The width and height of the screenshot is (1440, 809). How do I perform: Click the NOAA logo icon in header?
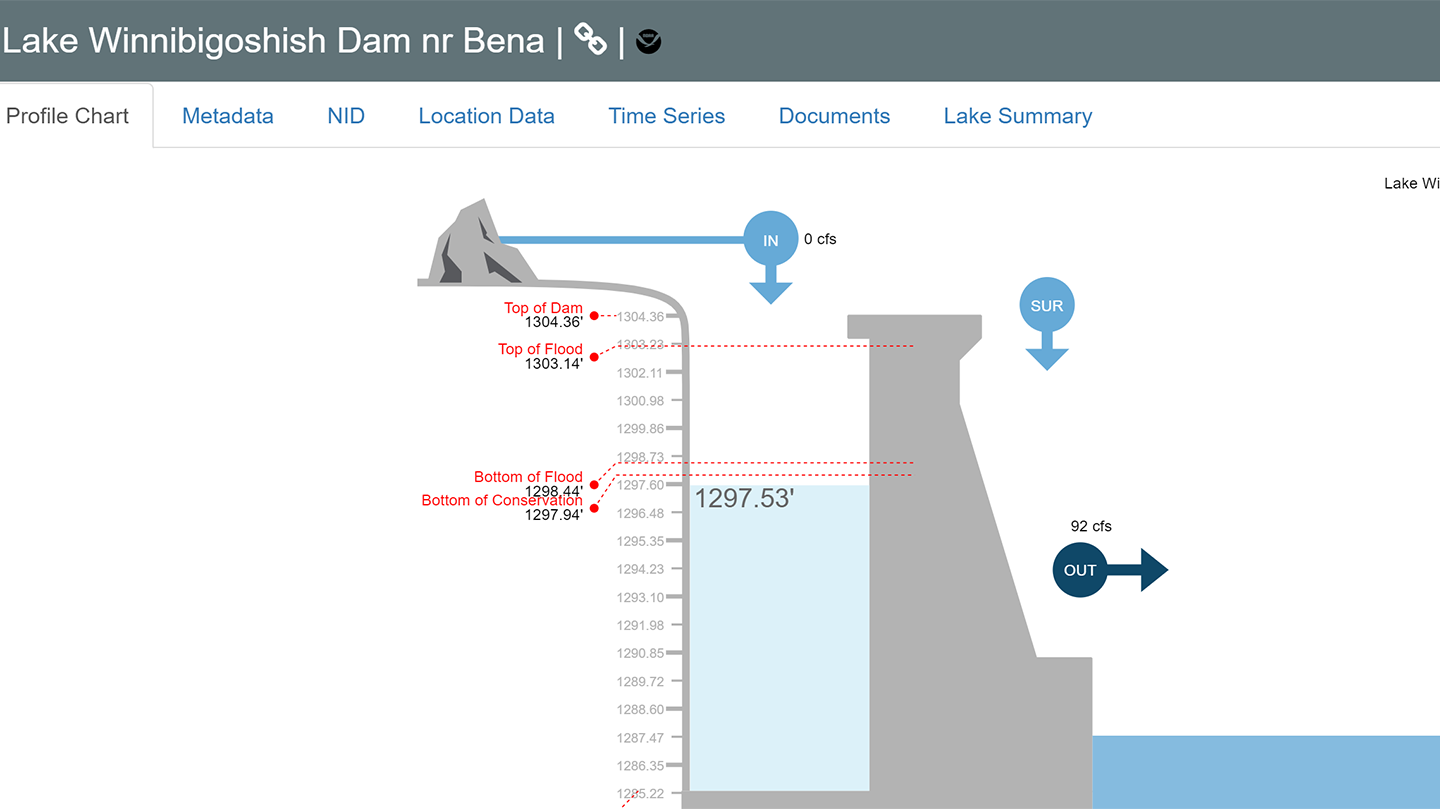pos(648,42)
